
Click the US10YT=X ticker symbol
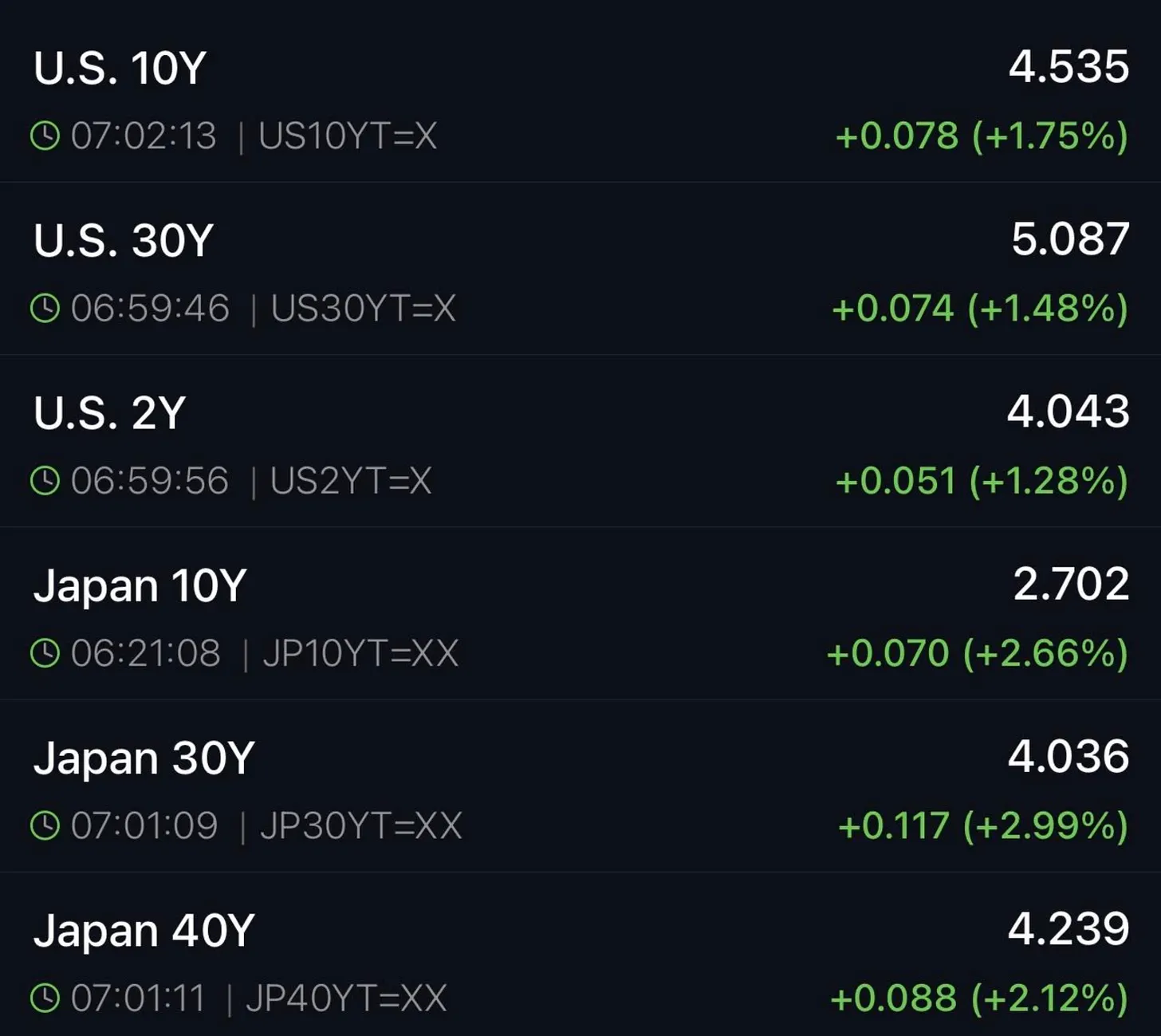(x=348, y=136)
